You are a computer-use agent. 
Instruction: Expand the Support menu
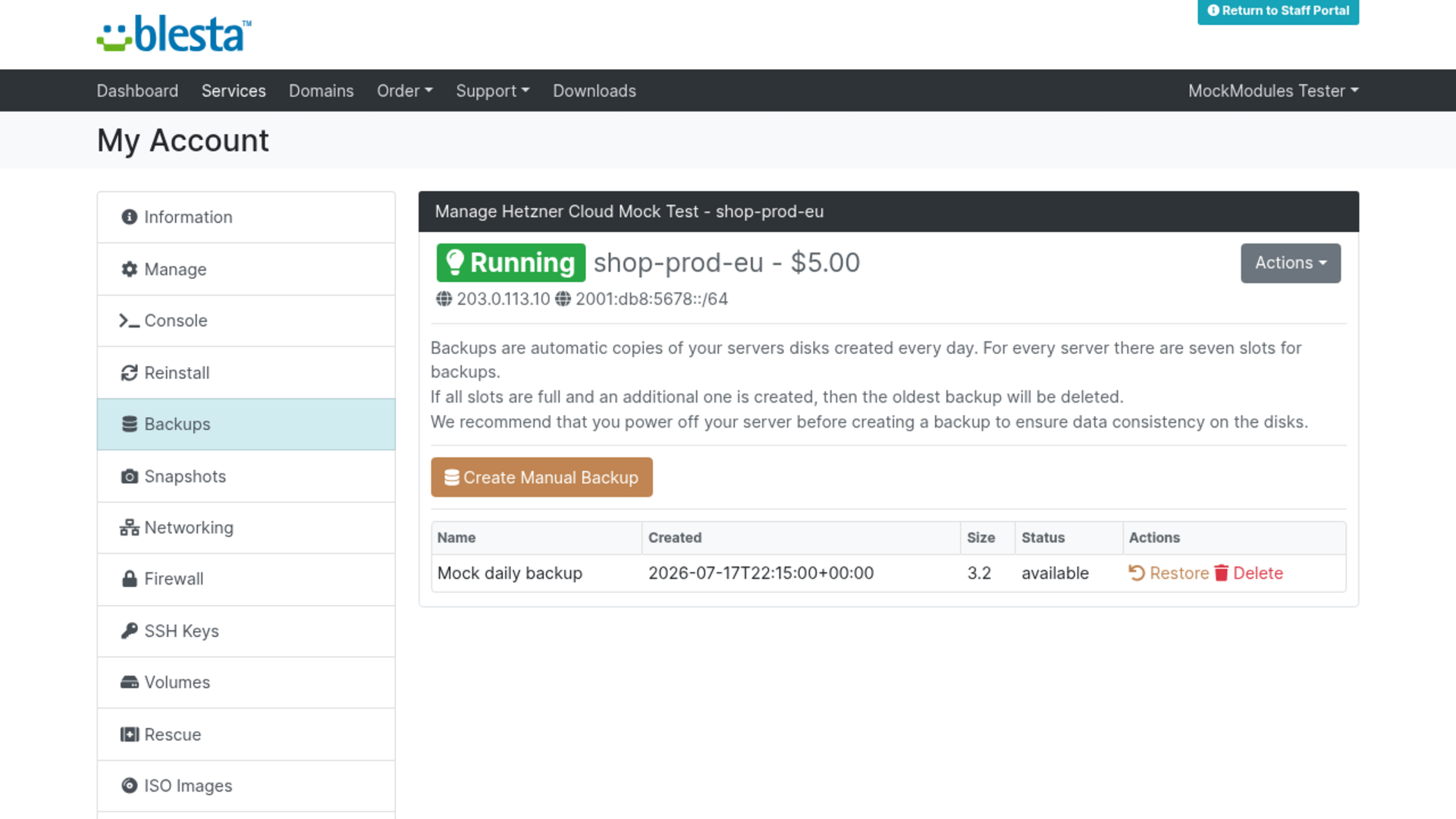pyautogui.click(x=493, y=91)
